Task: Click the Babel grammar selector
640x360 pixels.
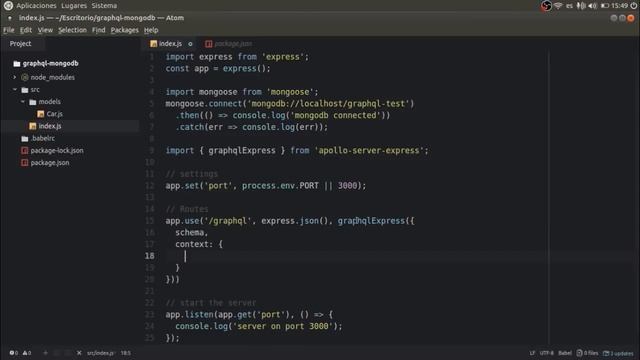Action: tap(565, 353)
